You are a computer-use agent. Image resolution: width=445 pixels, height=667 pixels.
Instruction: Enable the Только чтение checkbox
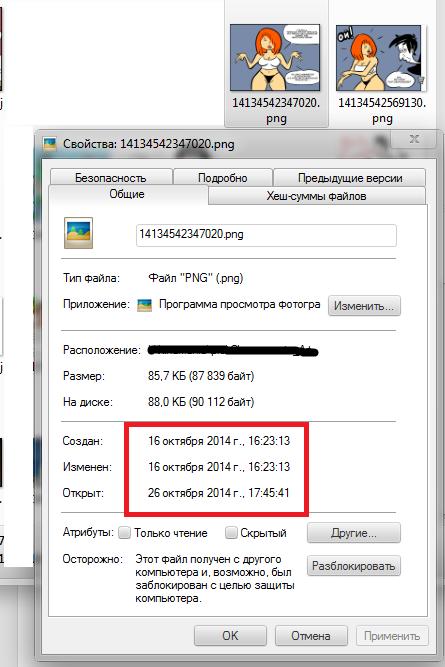[x=124, y=533]
